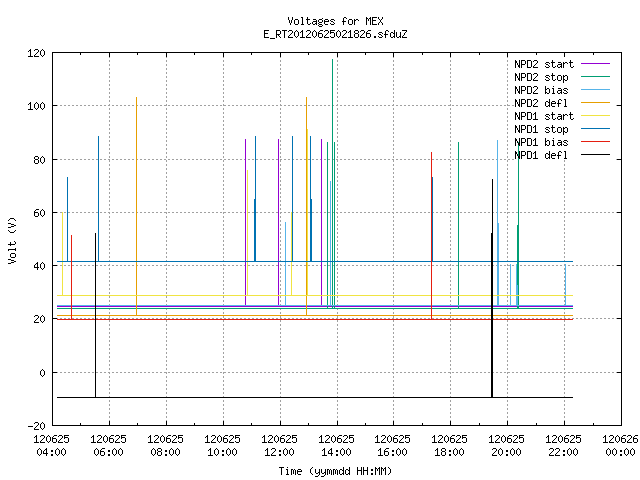Click the tallest green spike near 14:00
The width and height of the screenshot is (640, 480).
click(332, 184)
